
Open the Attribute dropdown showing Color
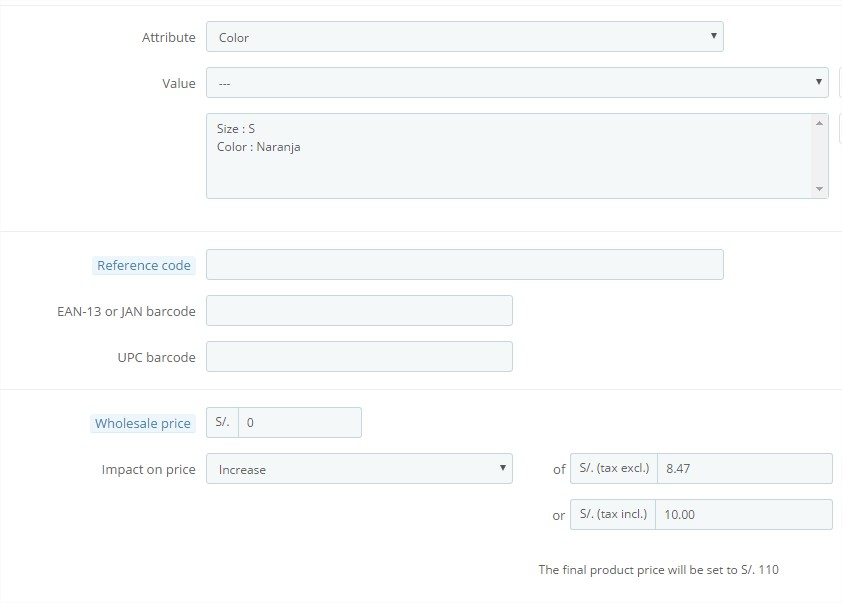click(464, 37)
